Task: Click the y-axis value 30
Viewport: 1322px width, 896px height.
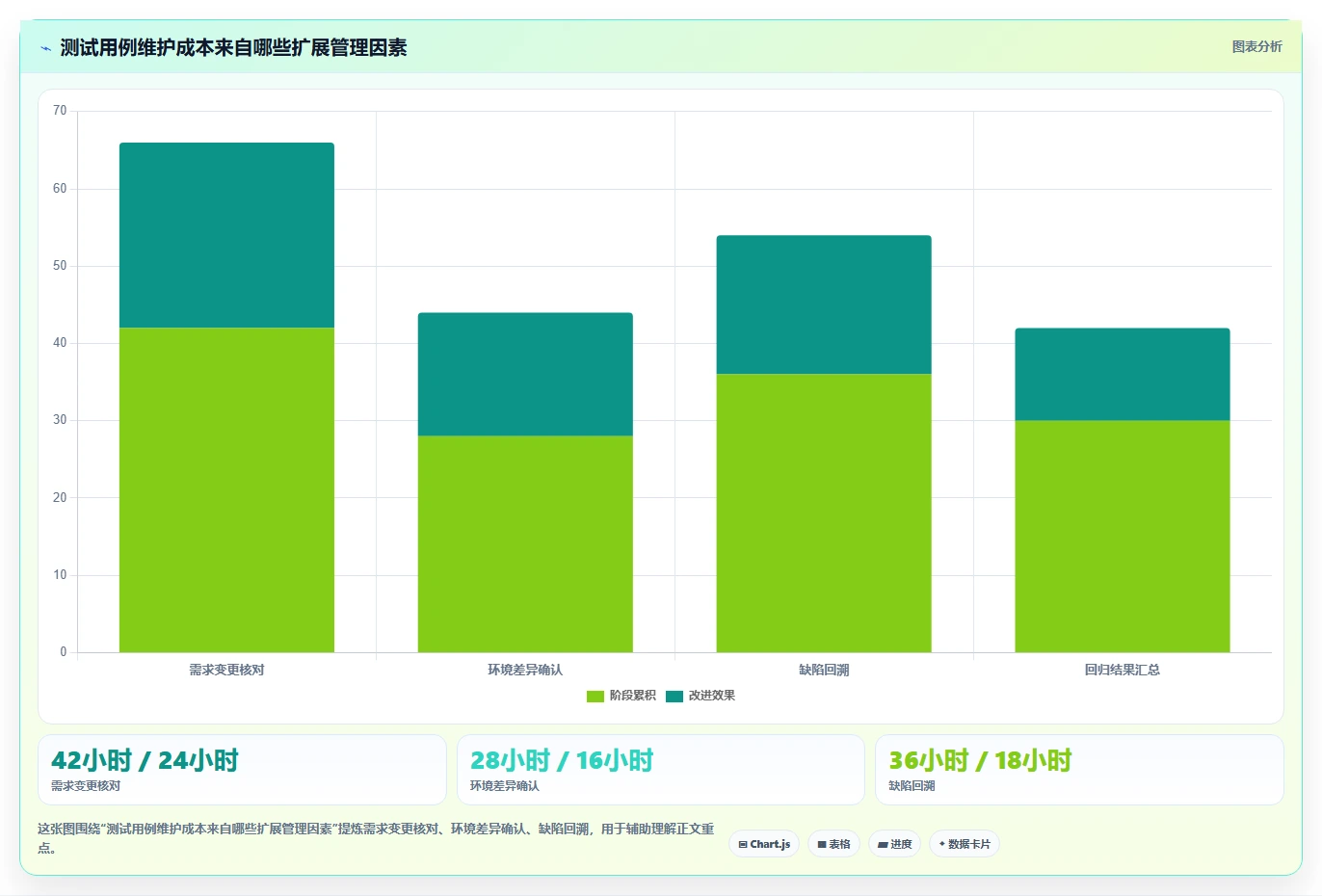Action: (60, 420)
